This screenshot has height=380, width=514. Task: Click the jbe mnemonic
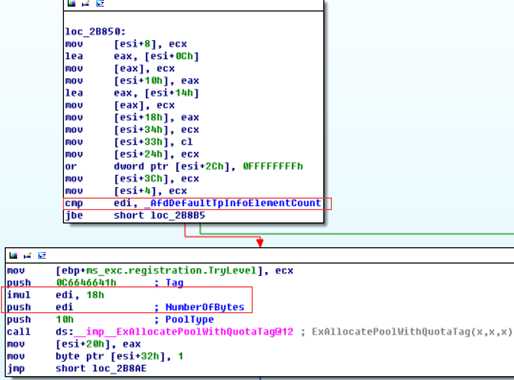click(x=74, y=215)
